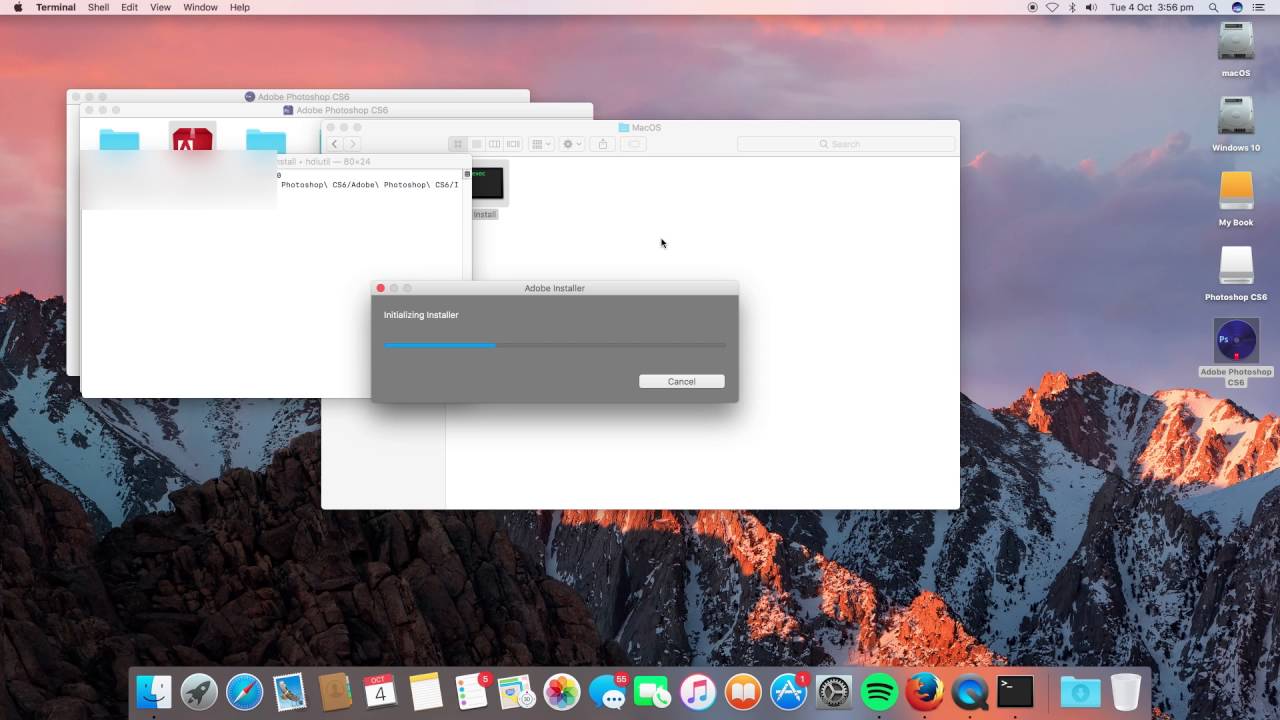
Task: Open Notes from the Dock
Action: pyautogui.click(x=426, y=692)
